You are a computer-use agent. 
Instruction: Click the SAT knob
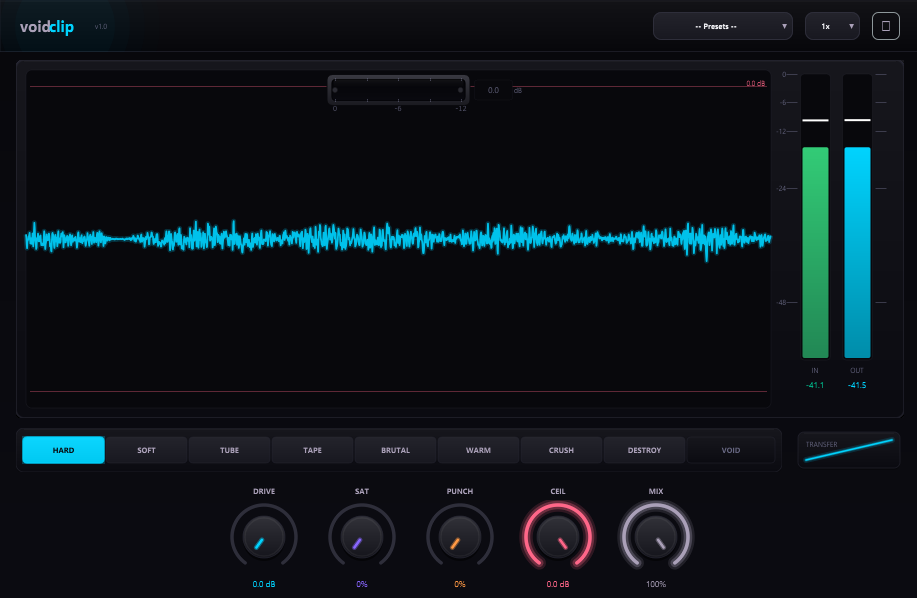tap(362, 536)
